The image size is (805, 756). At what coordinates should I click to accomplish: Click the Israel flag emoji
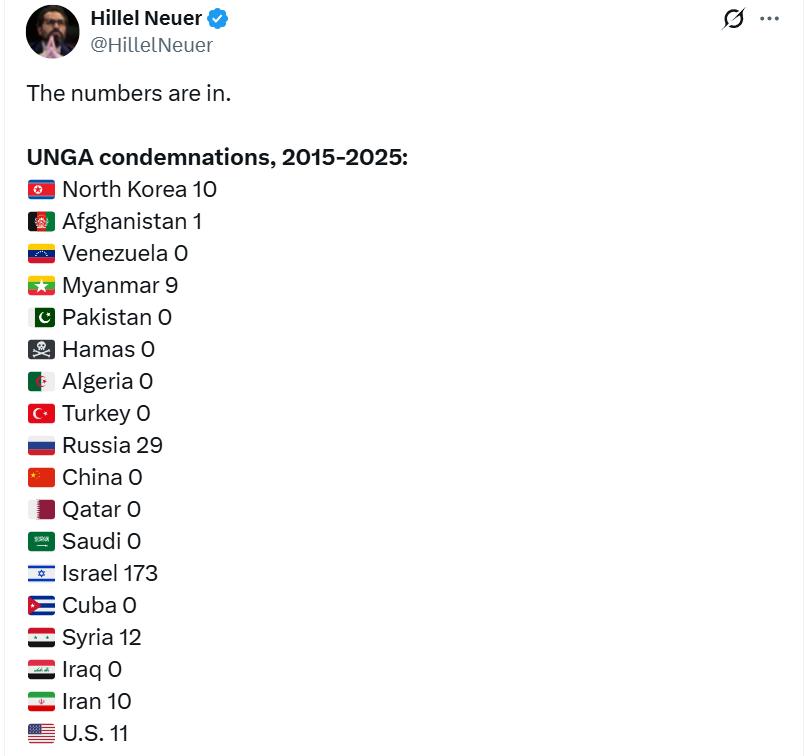40,573
